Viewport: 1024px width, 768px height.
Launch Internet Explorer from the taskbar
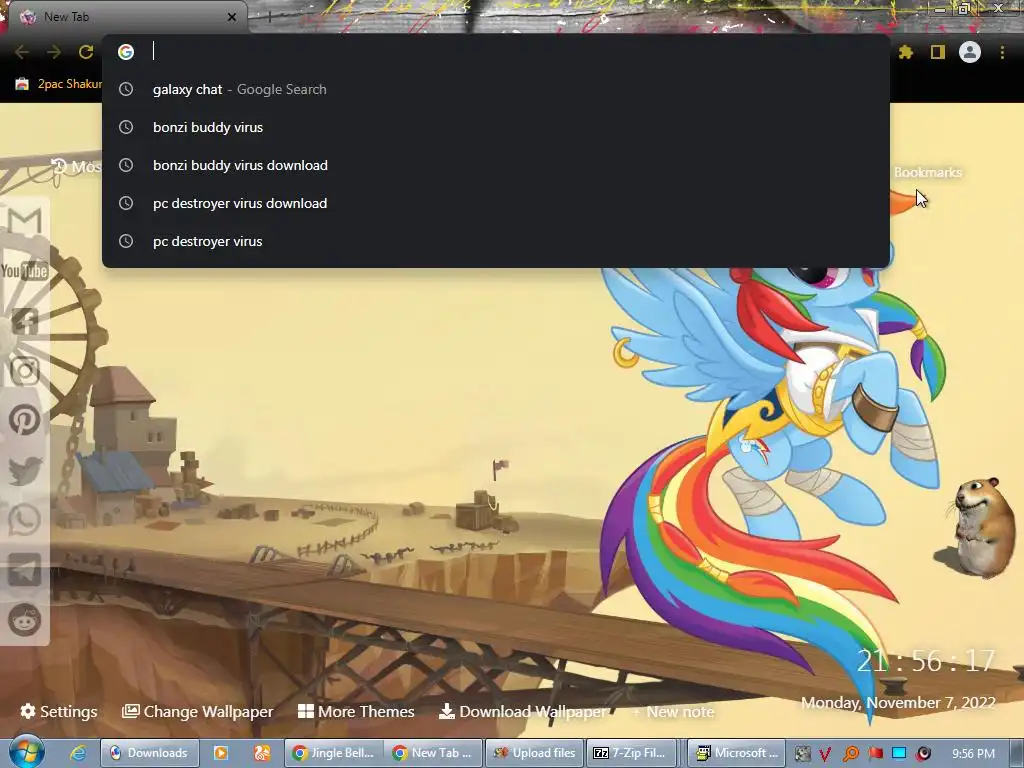coord(78,753)
